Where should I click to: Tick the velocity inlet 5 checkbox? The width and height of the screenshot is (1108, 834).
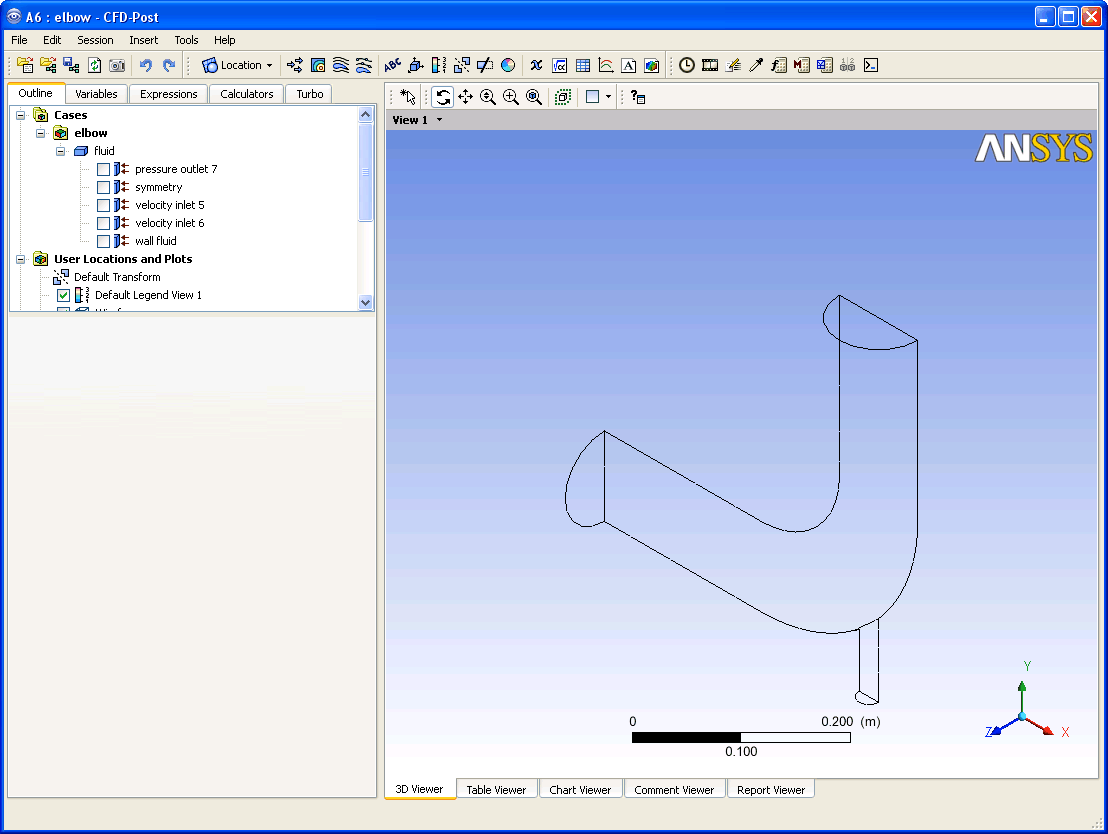coord(103,205)
